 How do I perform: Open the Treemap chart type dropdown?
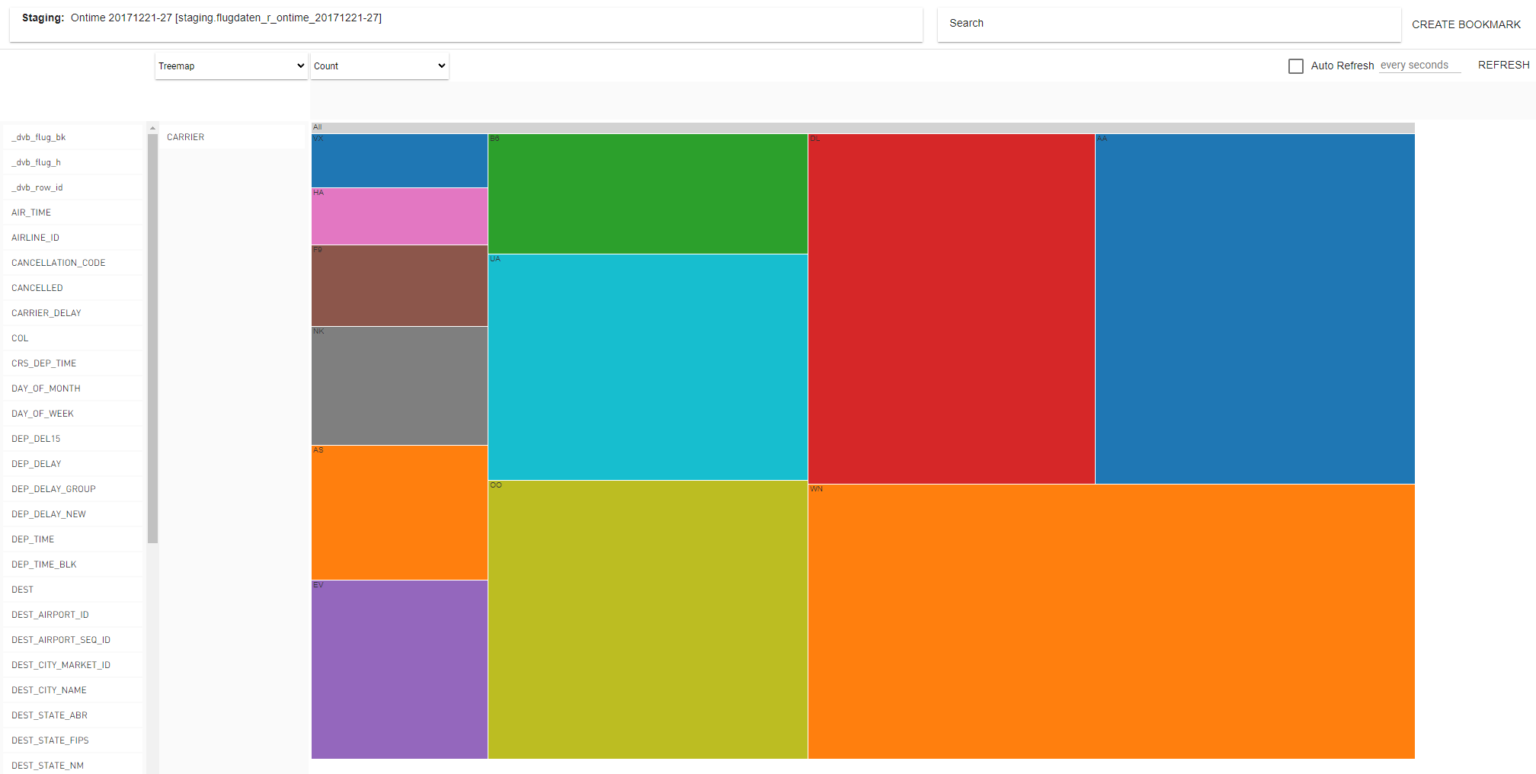coord(230,65)
